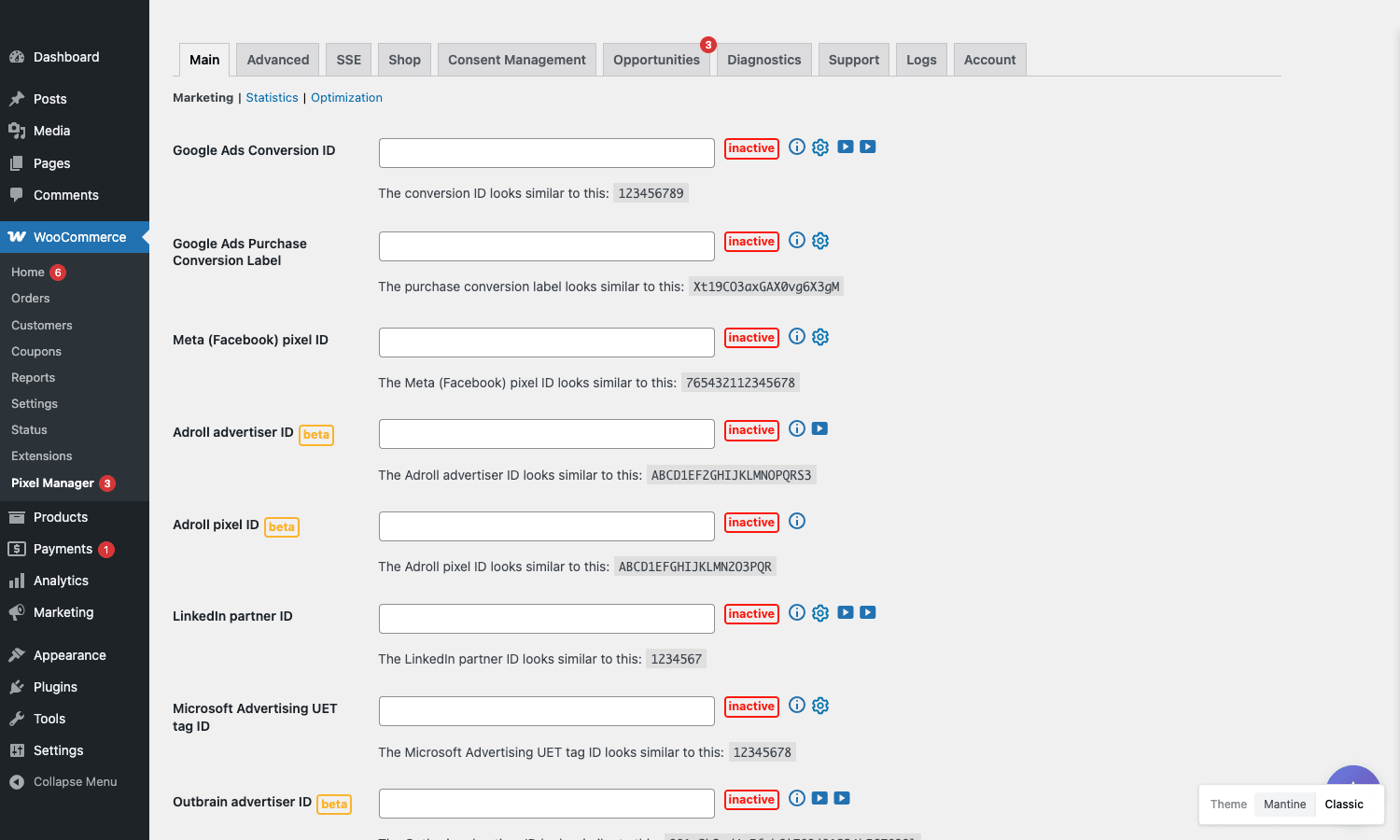The image size is (1400, 840).
Task: Click the Tools wrench icon in sidebar
Action: [17, 719]
